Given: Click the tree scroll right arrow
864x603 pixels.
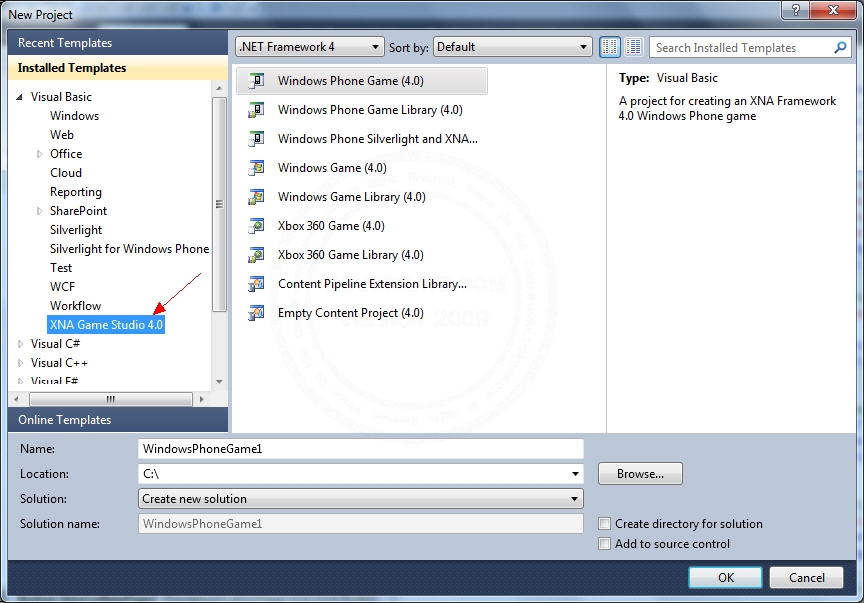Looking at the screenshot, I should click(202, 399).
